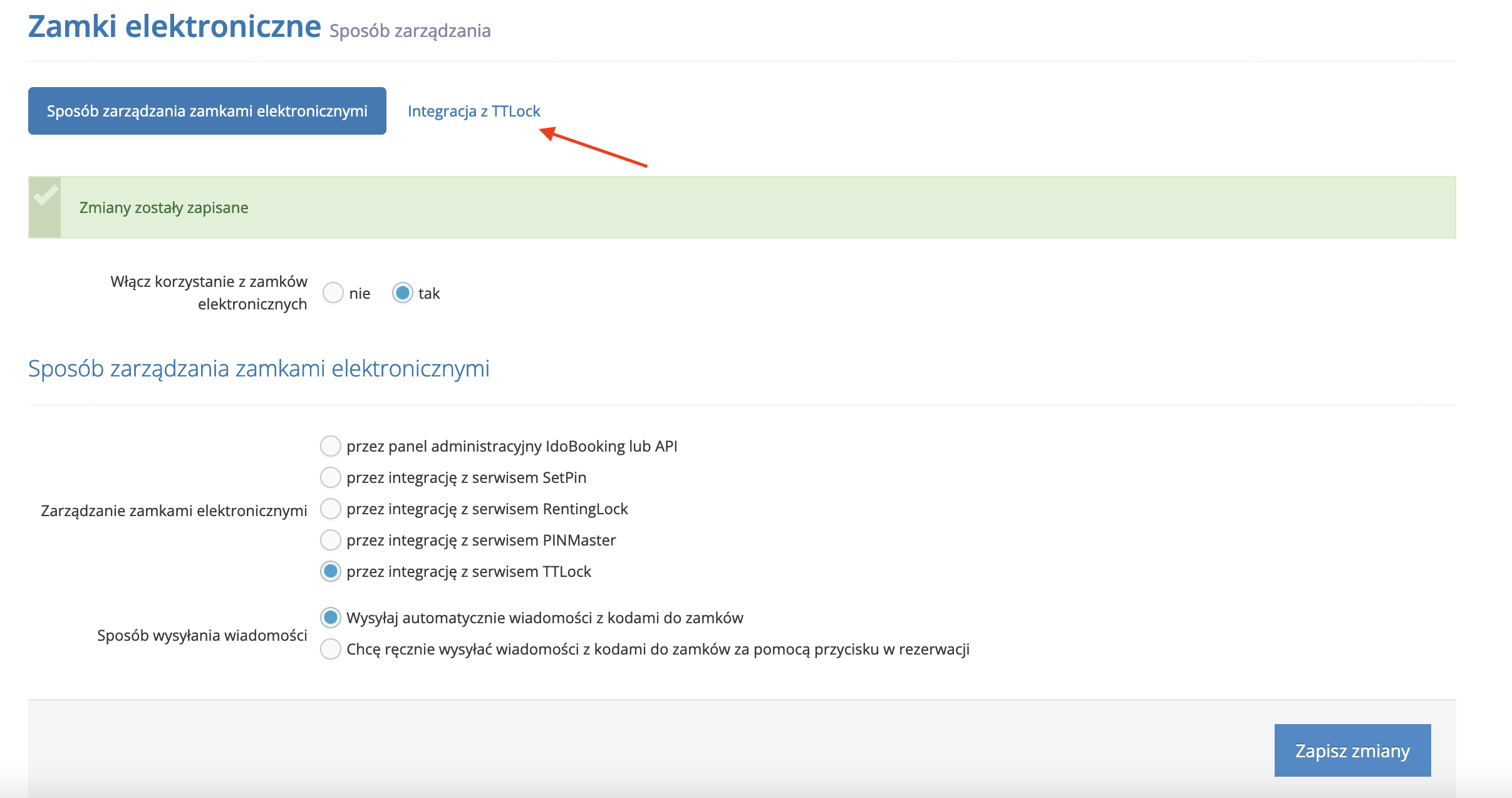This screenshot has height=798, width=1512.
Task: Enable automatic sending of lock code messages
Action: pos(331,618)
